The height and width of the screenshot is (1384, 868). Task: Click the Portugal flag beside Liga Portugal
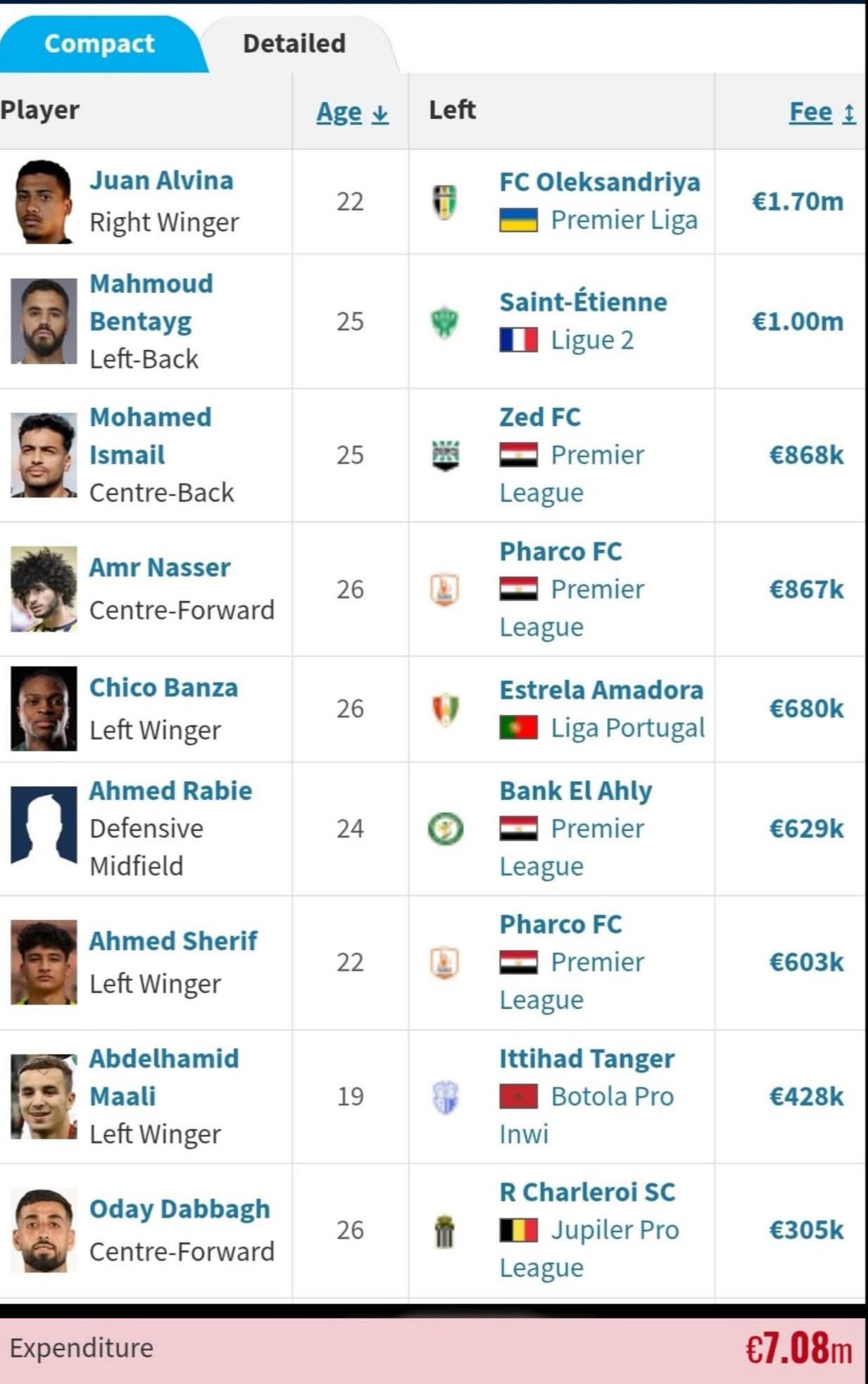pyautogui.click(x=518, y=728)
